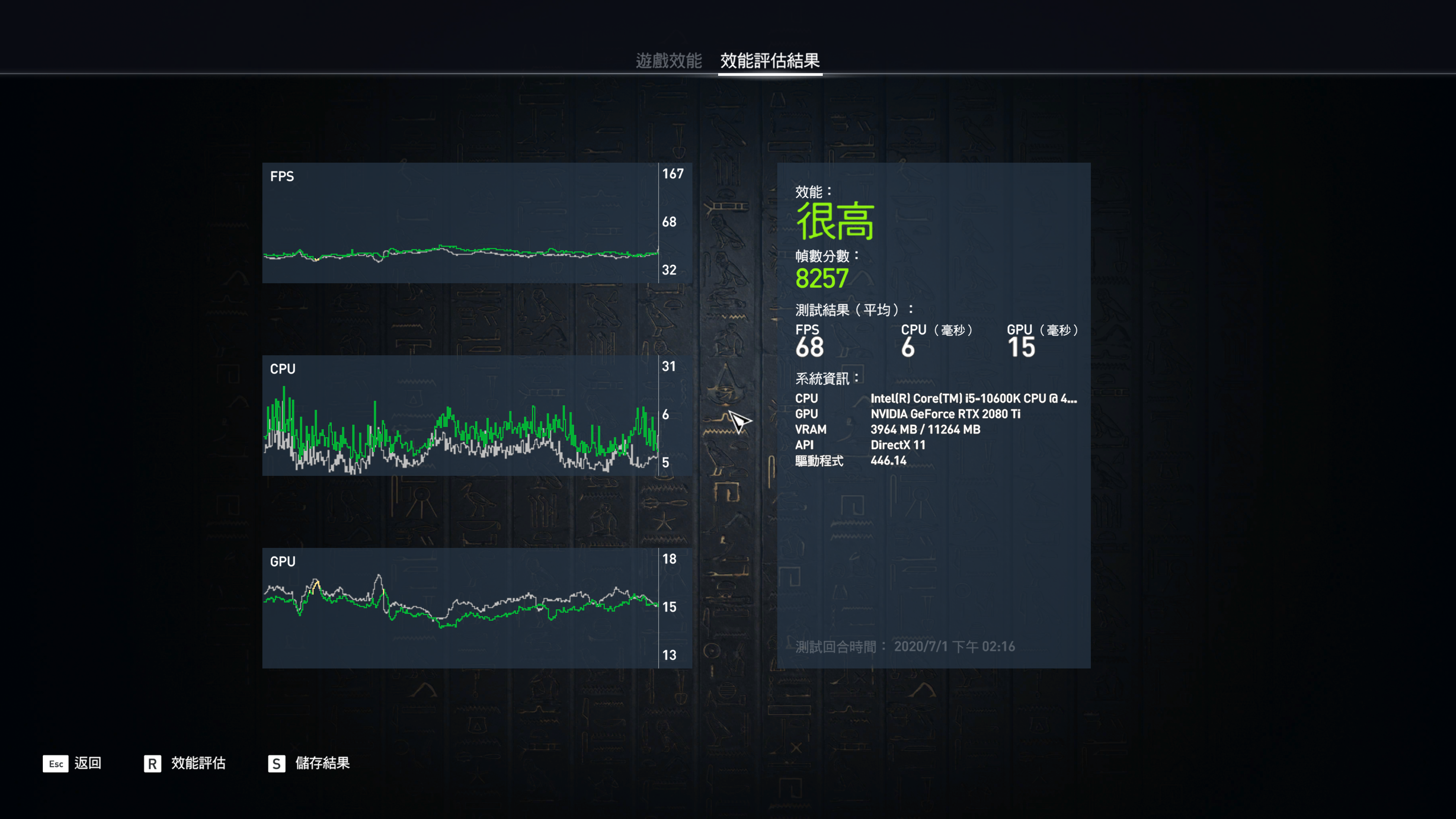This screenshot has width=1456, height=819.
Task: Rerun benchmark via 效能評估 label
Action: tap(198, 763)
